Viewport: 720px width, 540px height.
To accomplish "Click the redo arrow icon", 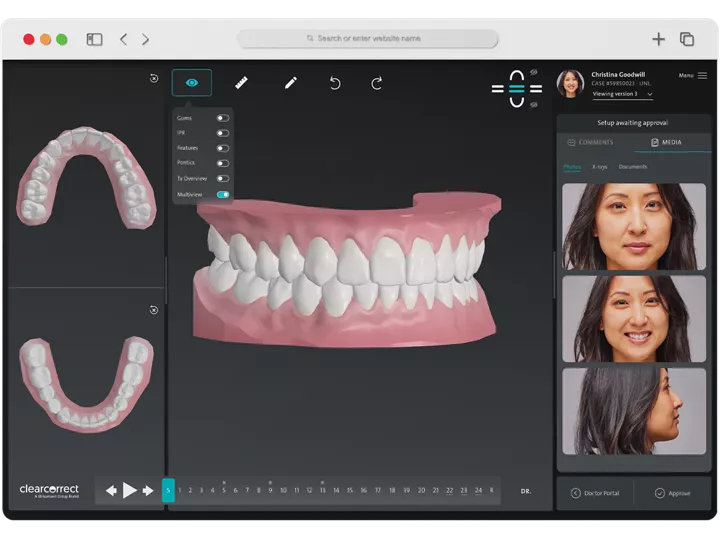I will 377,83.
